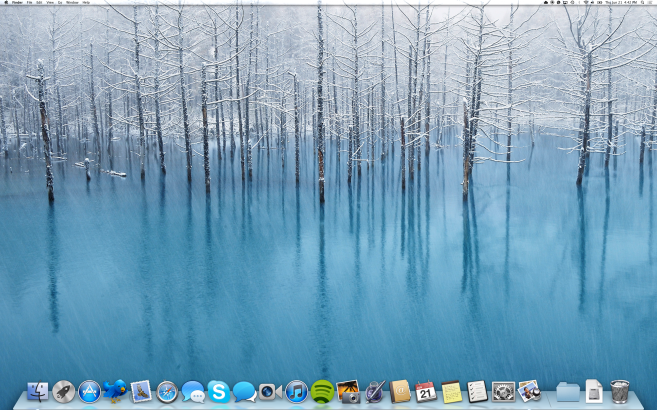Open the Twitter bird app in Dock

[x=115, y=391]
